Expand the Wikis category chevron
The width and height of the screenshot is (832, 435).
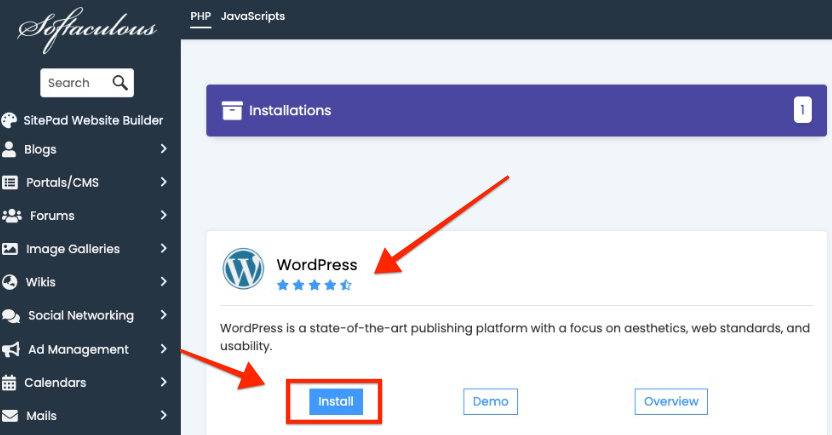click(x=163, y=282)
